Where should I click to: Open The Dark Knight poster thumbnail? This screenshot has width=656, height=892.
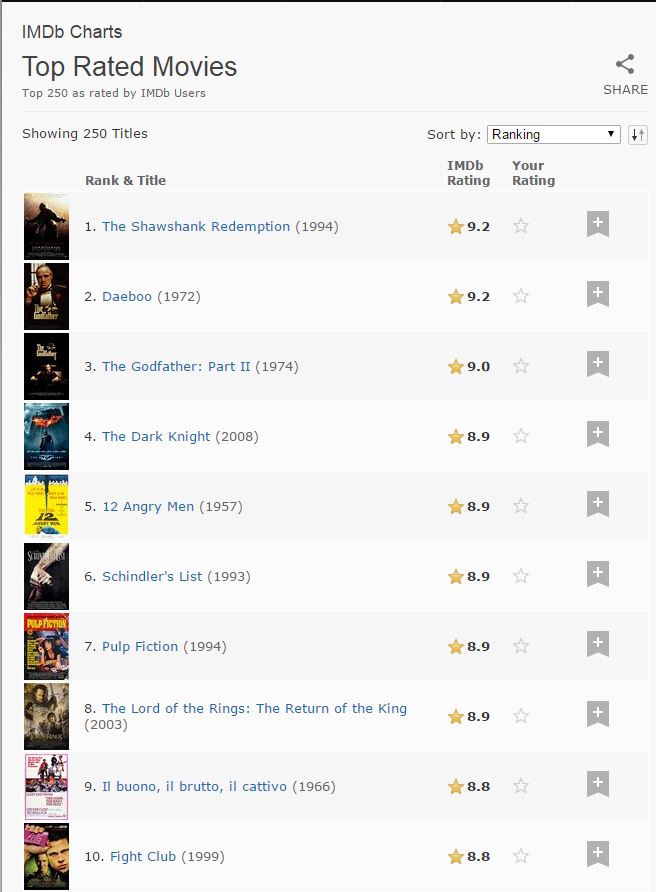[x=46, y=436]
